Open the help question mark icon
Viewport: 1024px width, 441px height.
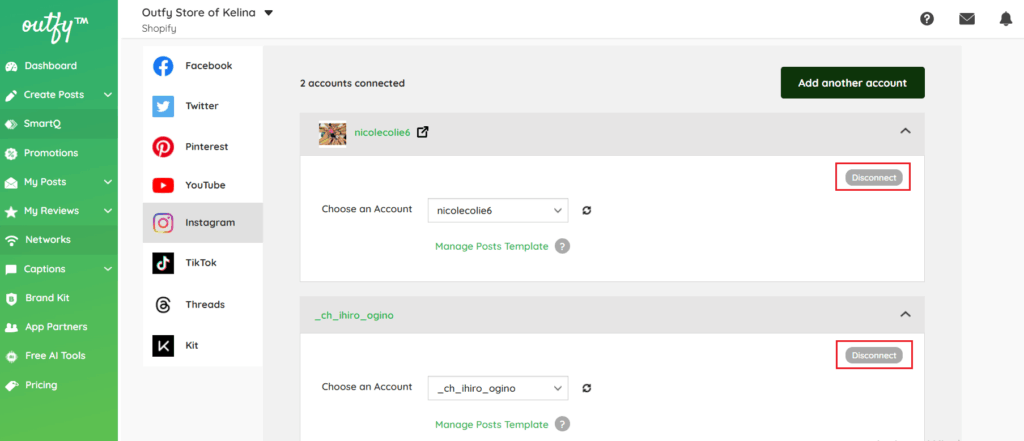(x=927, y=18)
